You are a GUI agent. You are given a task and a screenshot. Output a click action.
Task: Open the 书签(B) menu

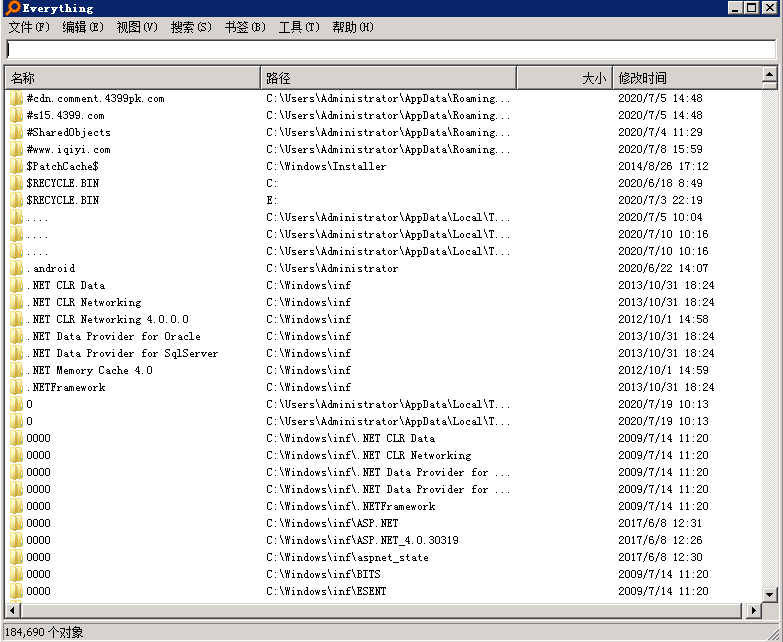(245, 27)
